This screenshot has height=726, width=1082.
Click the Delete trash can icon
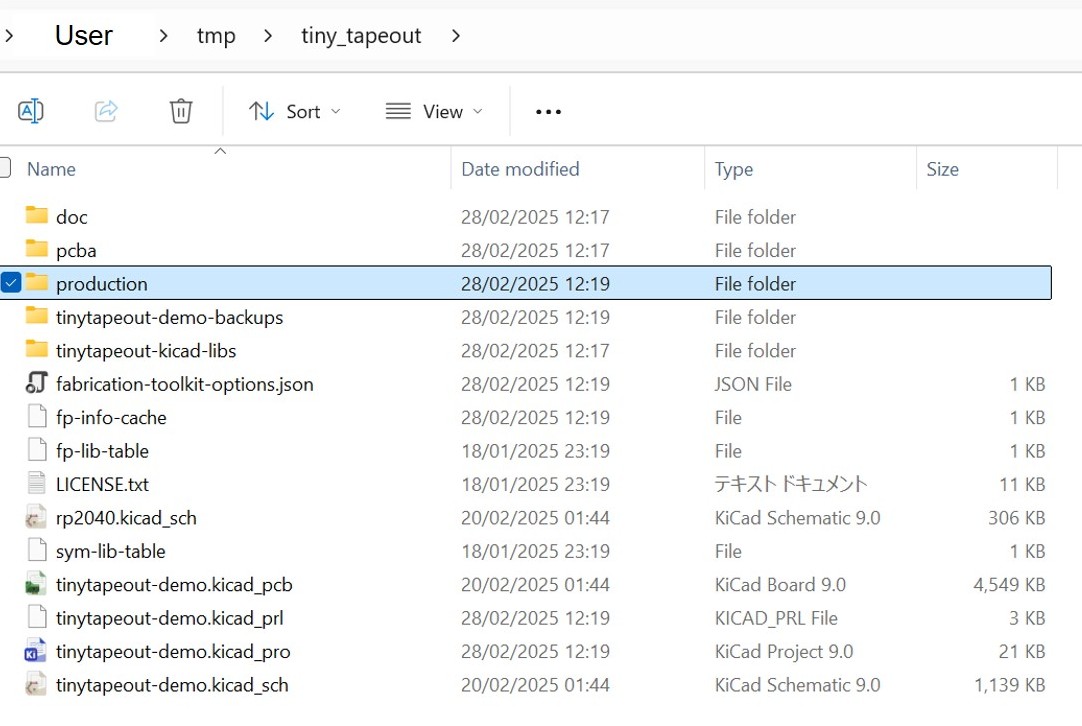coord(181,110)
